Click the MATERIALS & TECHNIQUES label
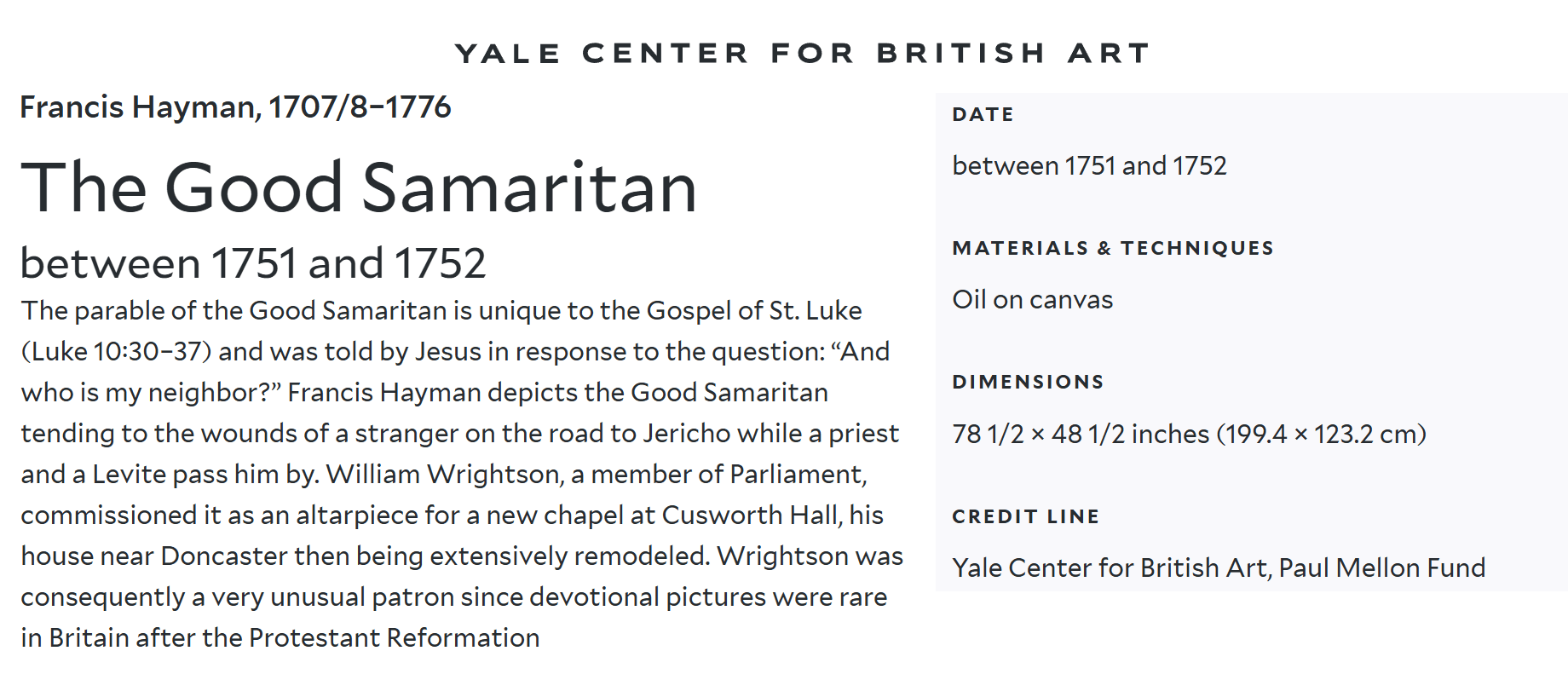1568x697 pixels. [1113, 248]
